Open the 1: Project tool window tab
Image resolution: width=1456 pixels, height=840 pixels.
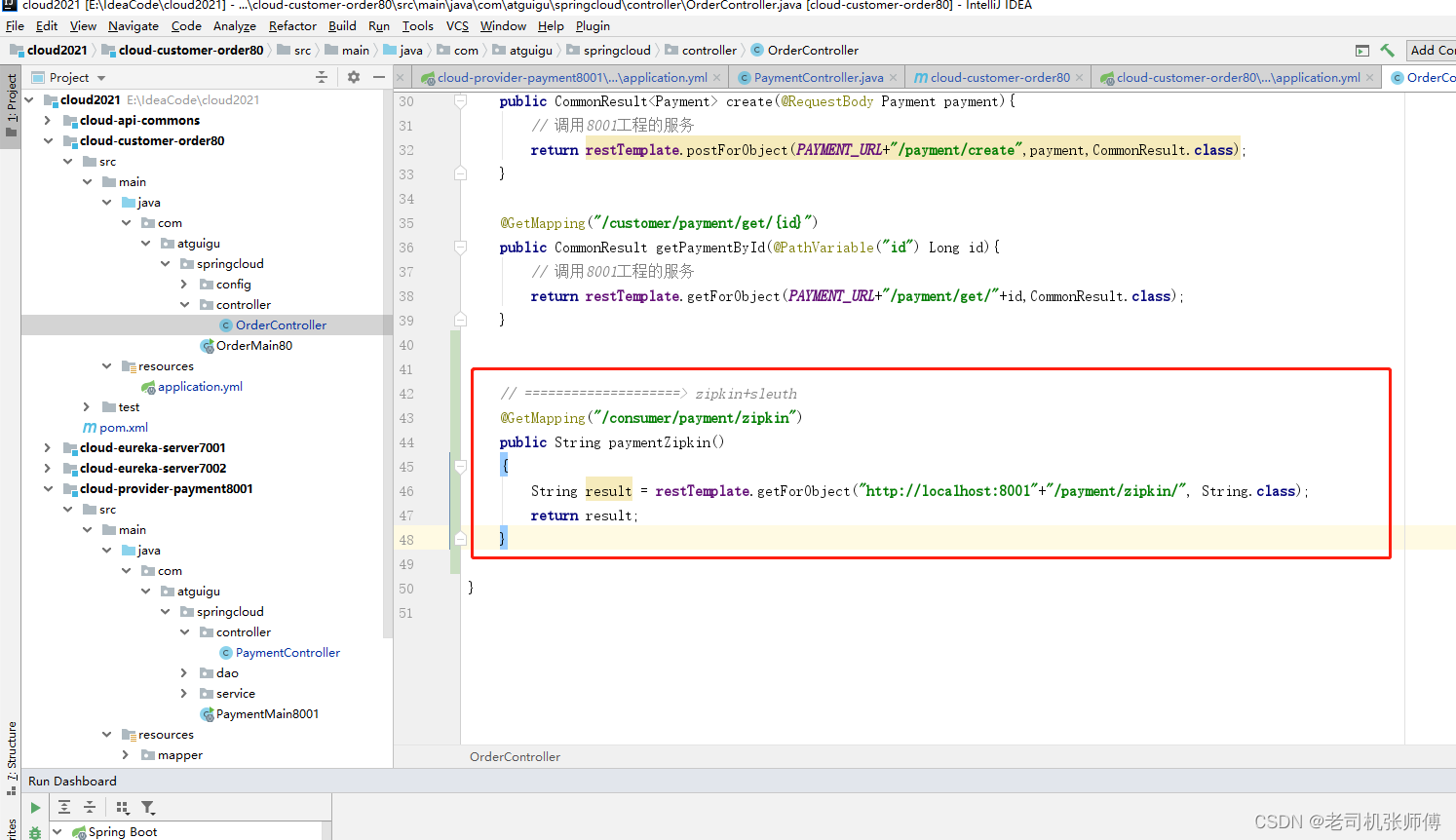tap(11, 105)
